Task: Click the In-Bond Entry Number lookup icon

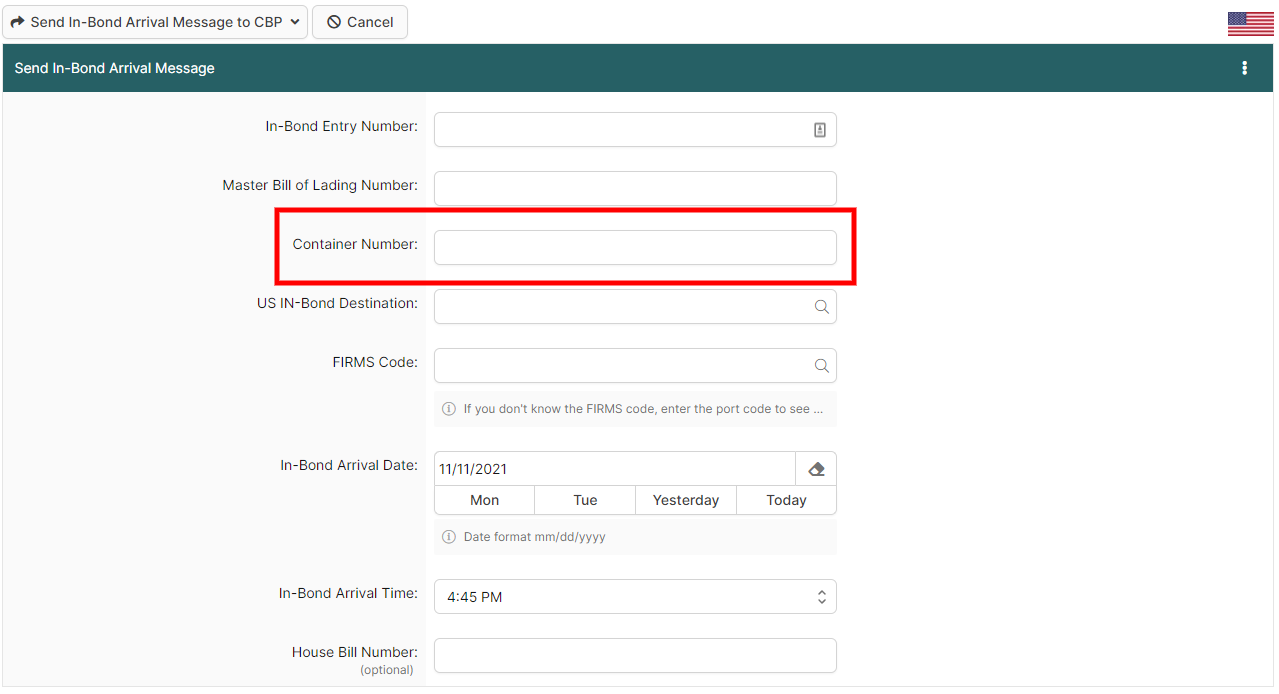Action: pyautogui.click(x=819, y=130)
